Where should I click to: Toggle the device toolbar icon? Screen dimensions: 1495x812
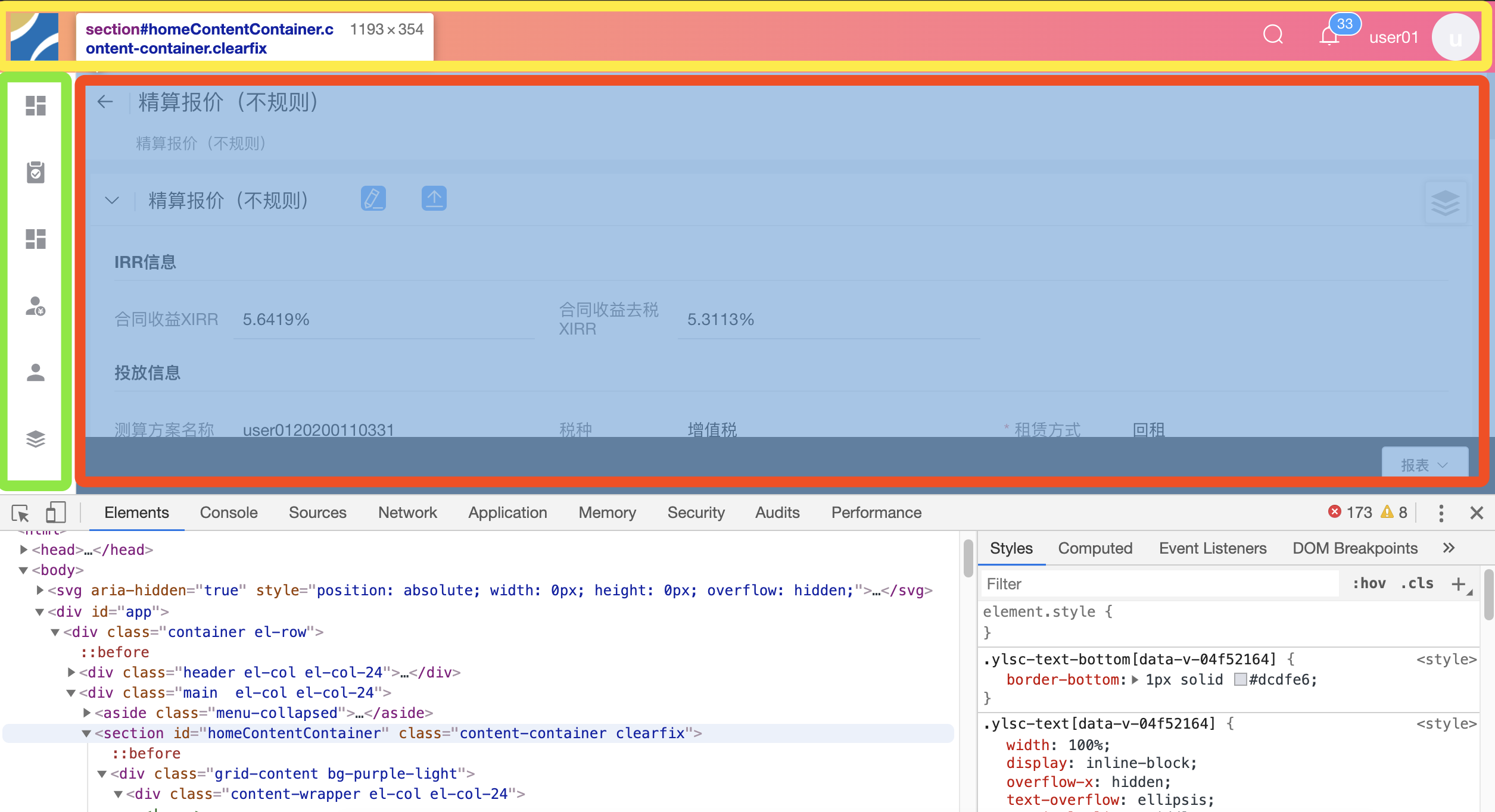point(55,513)
